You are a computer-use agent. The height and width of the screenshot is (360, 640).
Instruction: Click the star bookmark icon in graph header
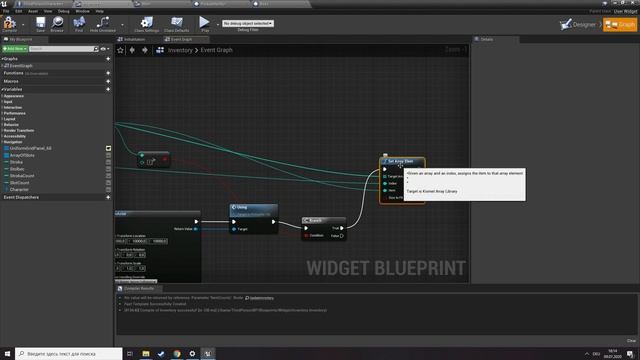click(120, 50)
